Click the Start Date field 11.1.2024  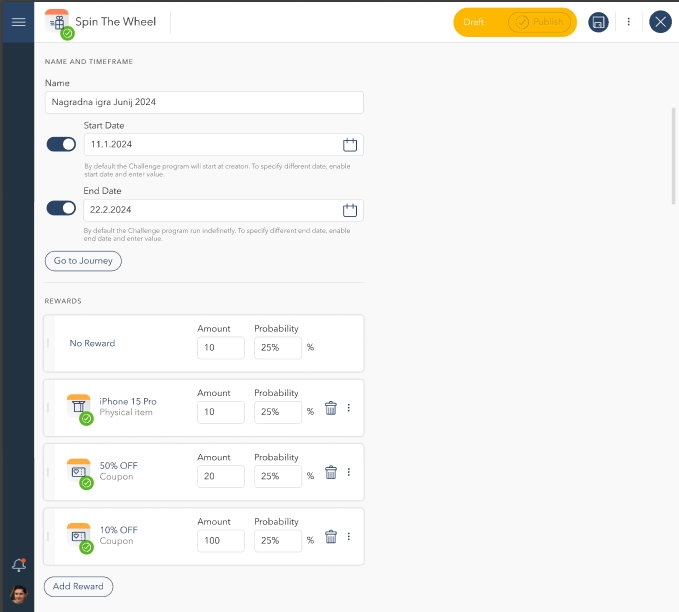click(223, 145)
